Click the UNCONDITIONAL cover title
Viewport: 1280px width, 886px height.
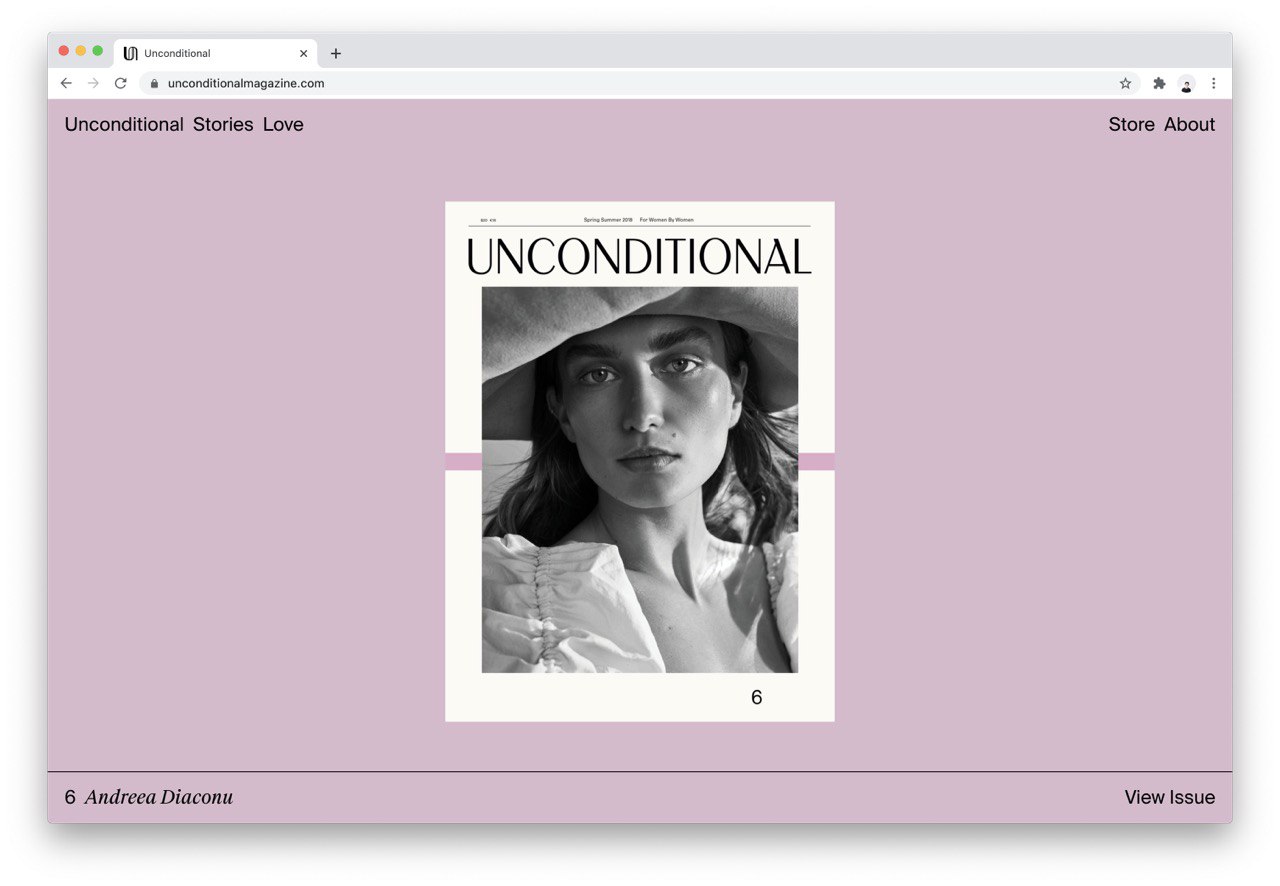point(639,256)
